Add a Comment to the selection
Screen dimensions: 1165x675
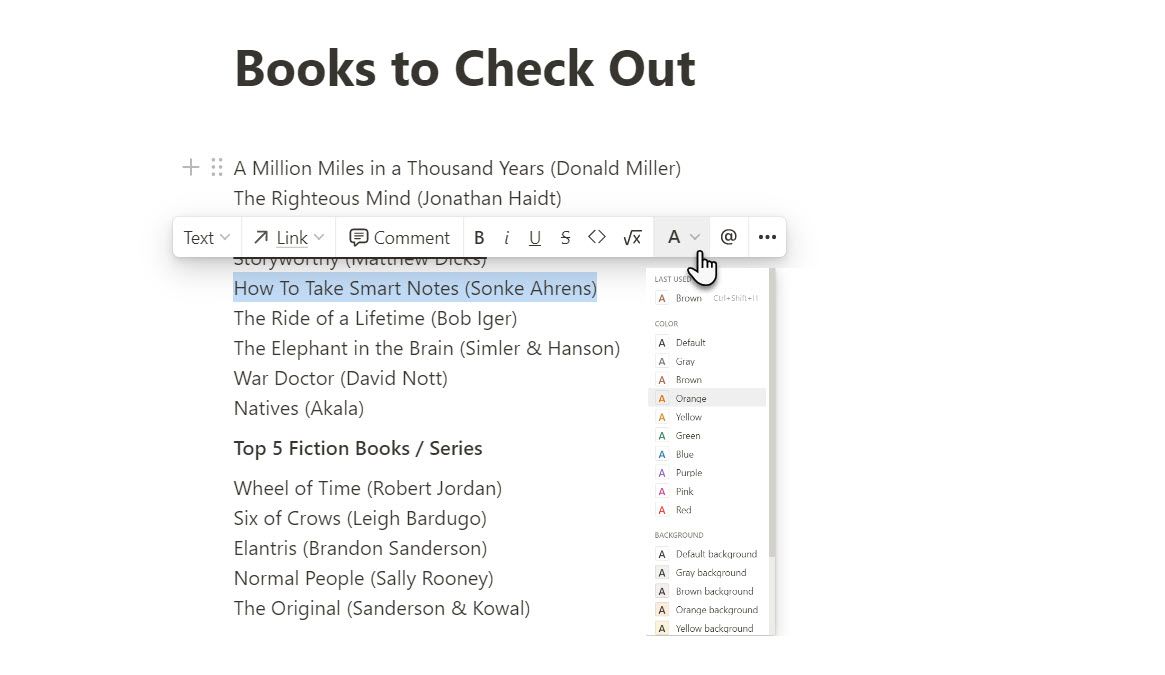pos(400,238)
